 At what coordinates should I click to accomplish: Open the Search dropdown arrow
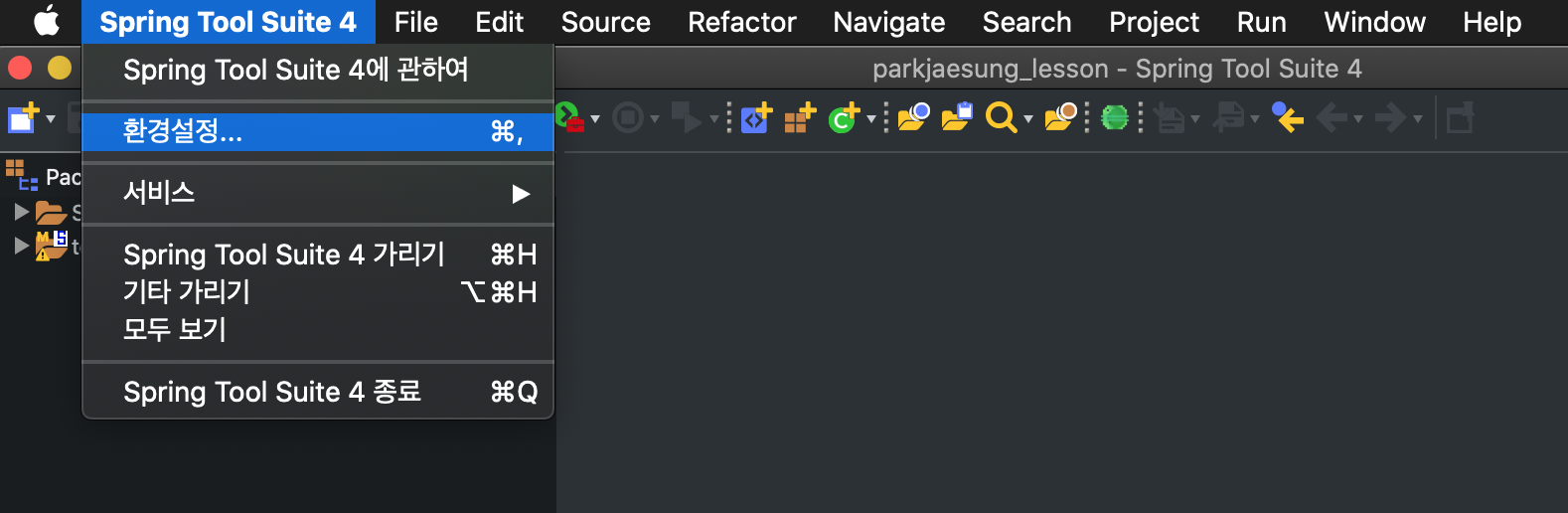1028,119
